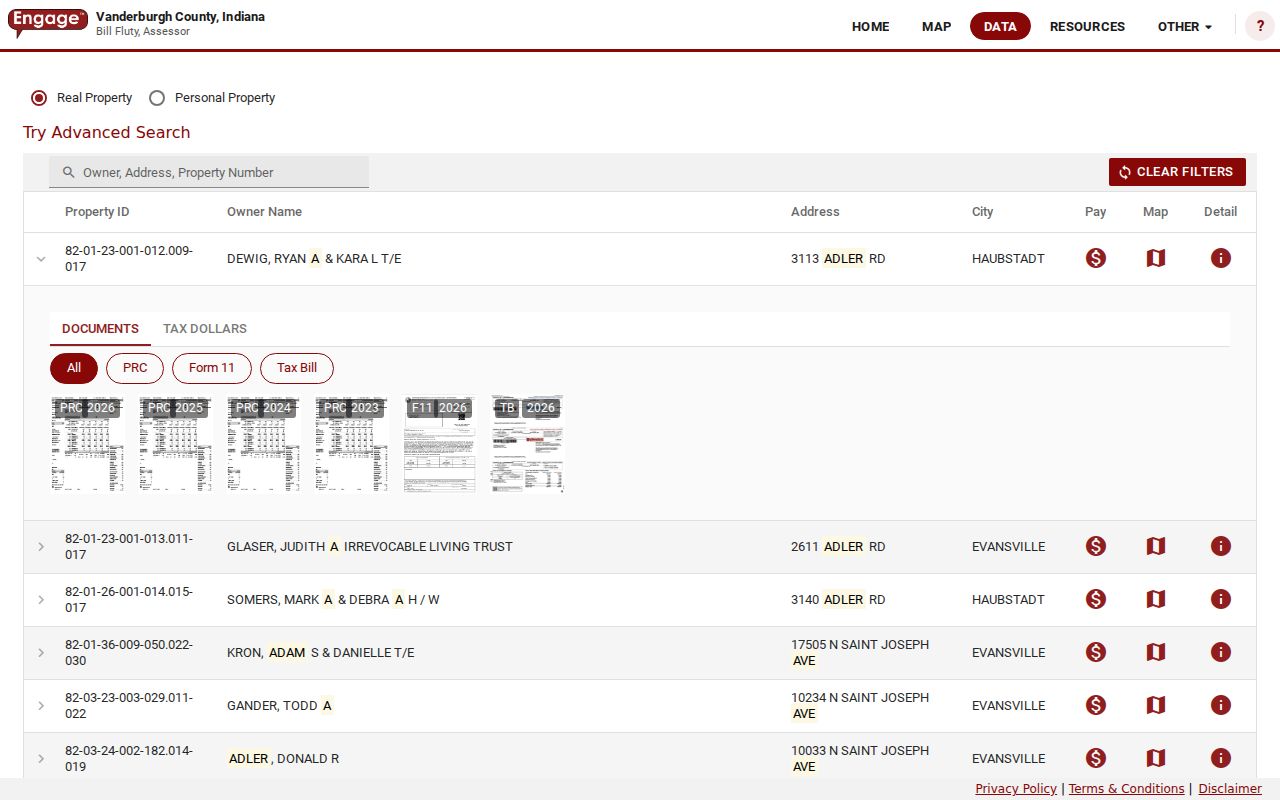Click the Engage logo
Screen dimensions: 1280x800
tap(47, 22)
